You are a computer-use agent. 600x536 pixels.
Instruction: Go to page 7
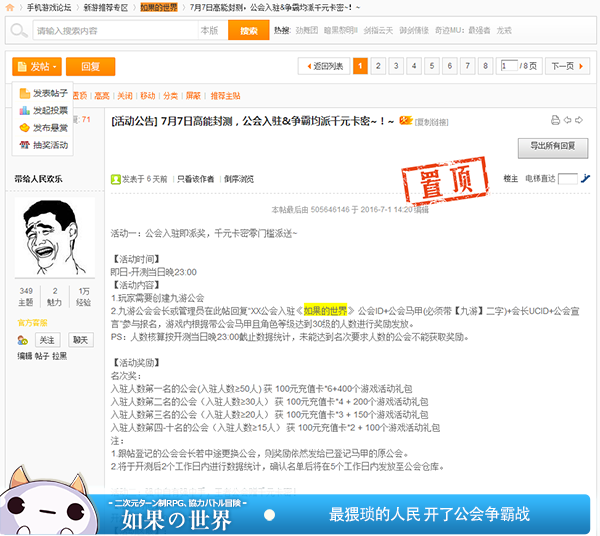pyautogui.click(x=468, y=66)
